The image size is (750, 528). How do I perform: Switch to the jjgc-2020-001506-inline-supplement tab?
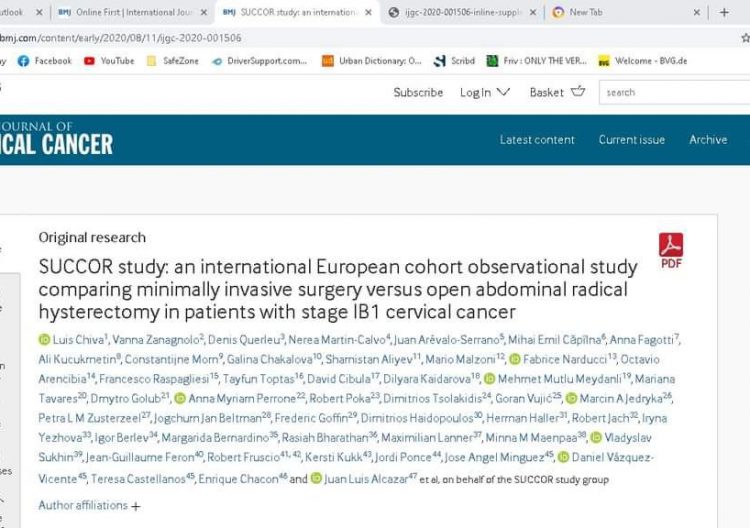(x=460, y=12)
